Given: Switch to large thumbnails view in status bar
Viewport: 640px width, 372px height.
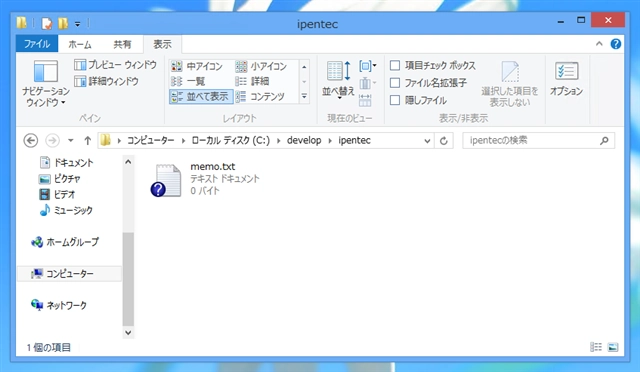Looking at the screenshot, I should [613, 347].
